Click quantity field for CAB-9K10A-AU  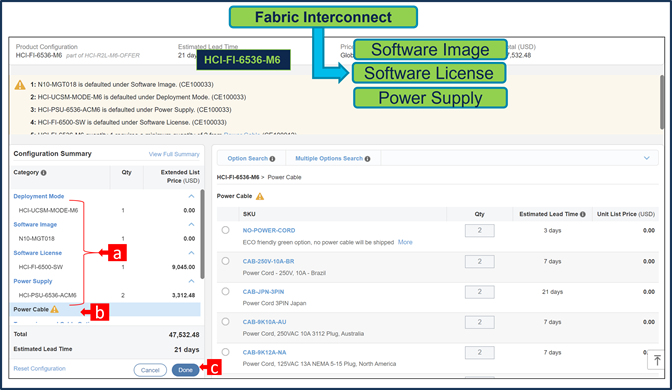click(480, 322)
